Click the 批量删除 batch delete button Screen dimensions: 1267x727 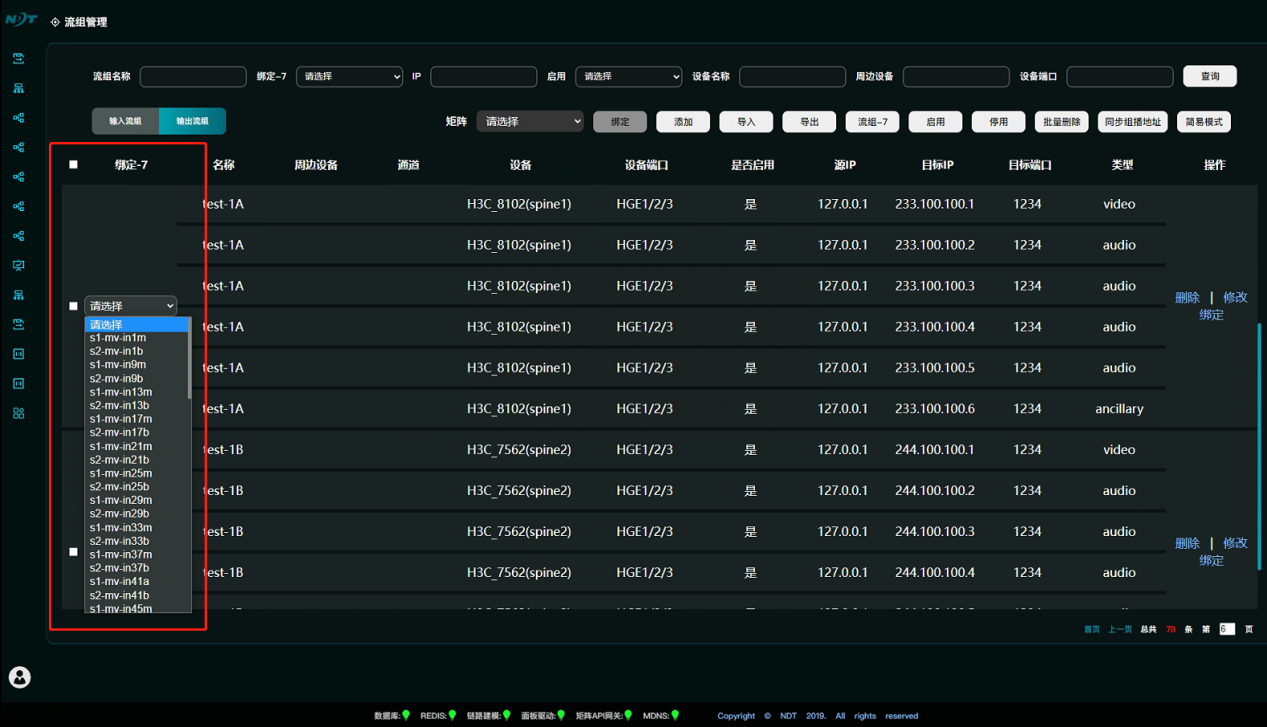tap(1061, 122)
